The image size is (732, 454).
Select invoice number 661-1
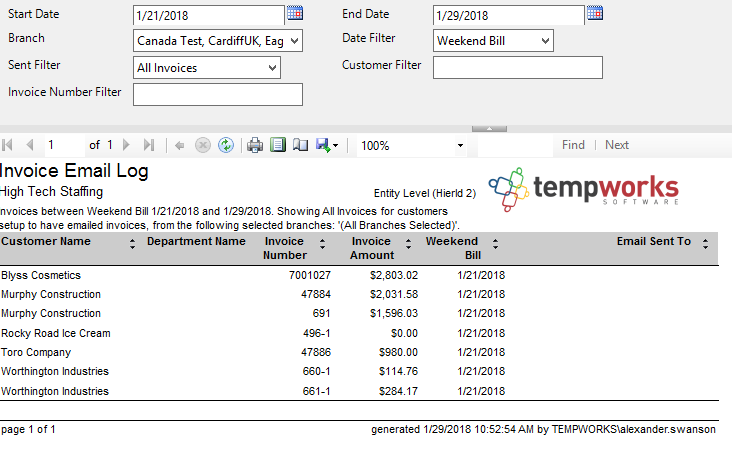click(x=316, y=391)
